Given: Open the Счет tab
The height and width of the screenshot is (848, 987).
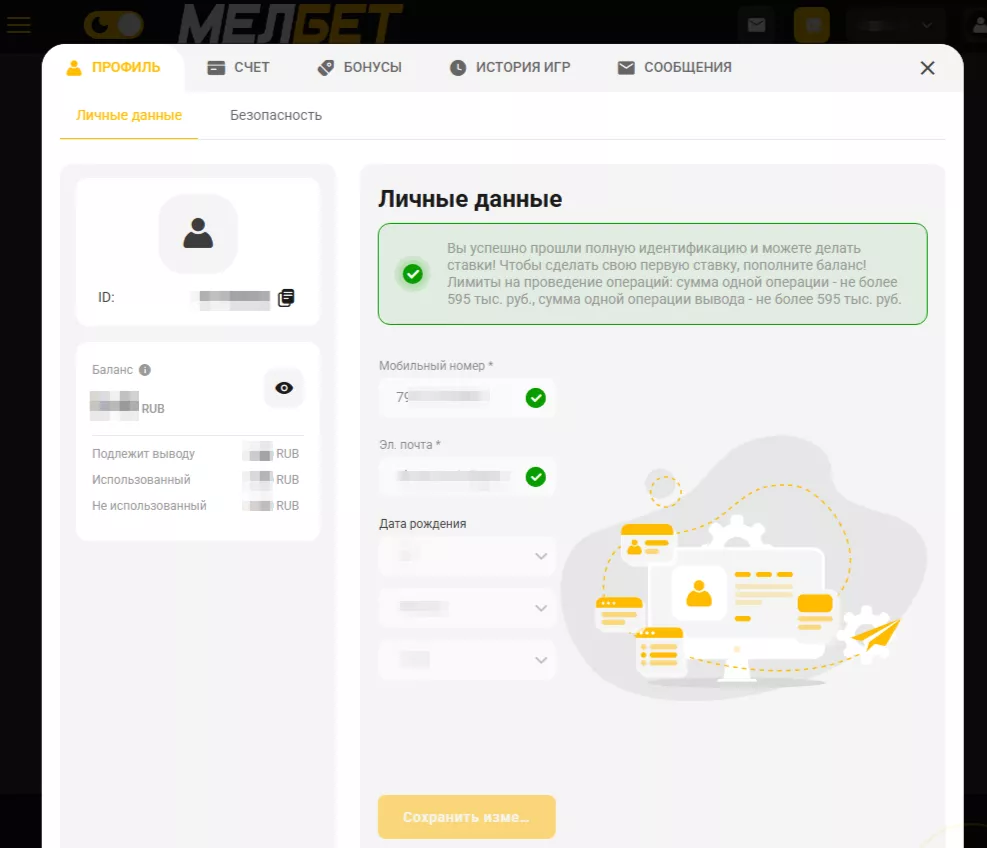Looking at the screenshot, I should [238, 68].
